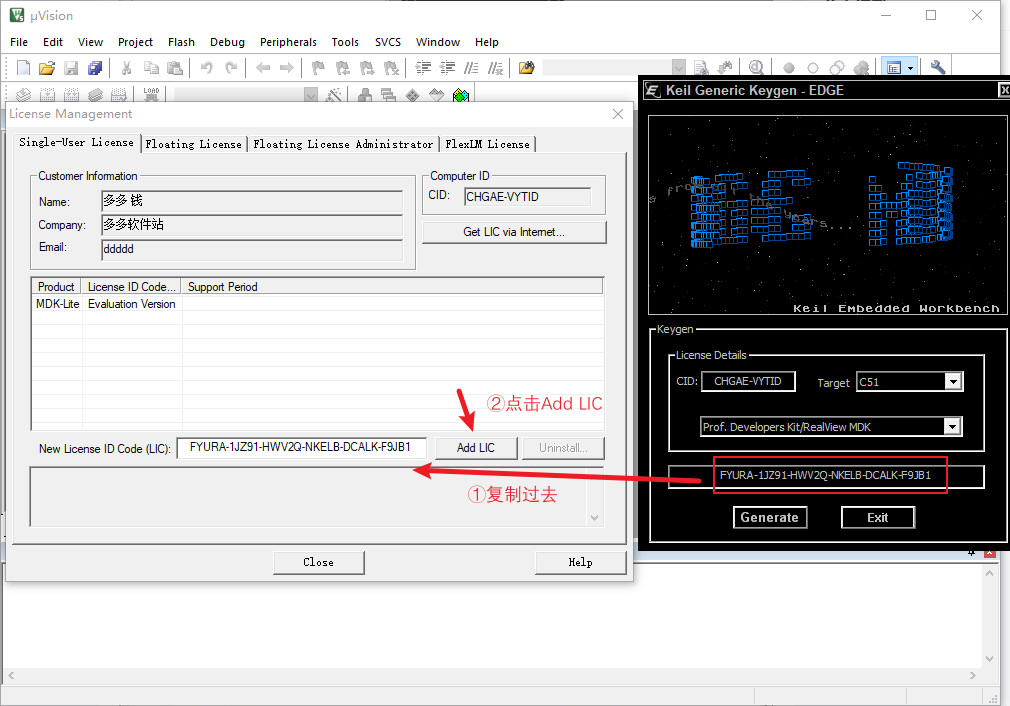Open the Window layout dropdown arrow
The image size is (1010, 706).
910,68
